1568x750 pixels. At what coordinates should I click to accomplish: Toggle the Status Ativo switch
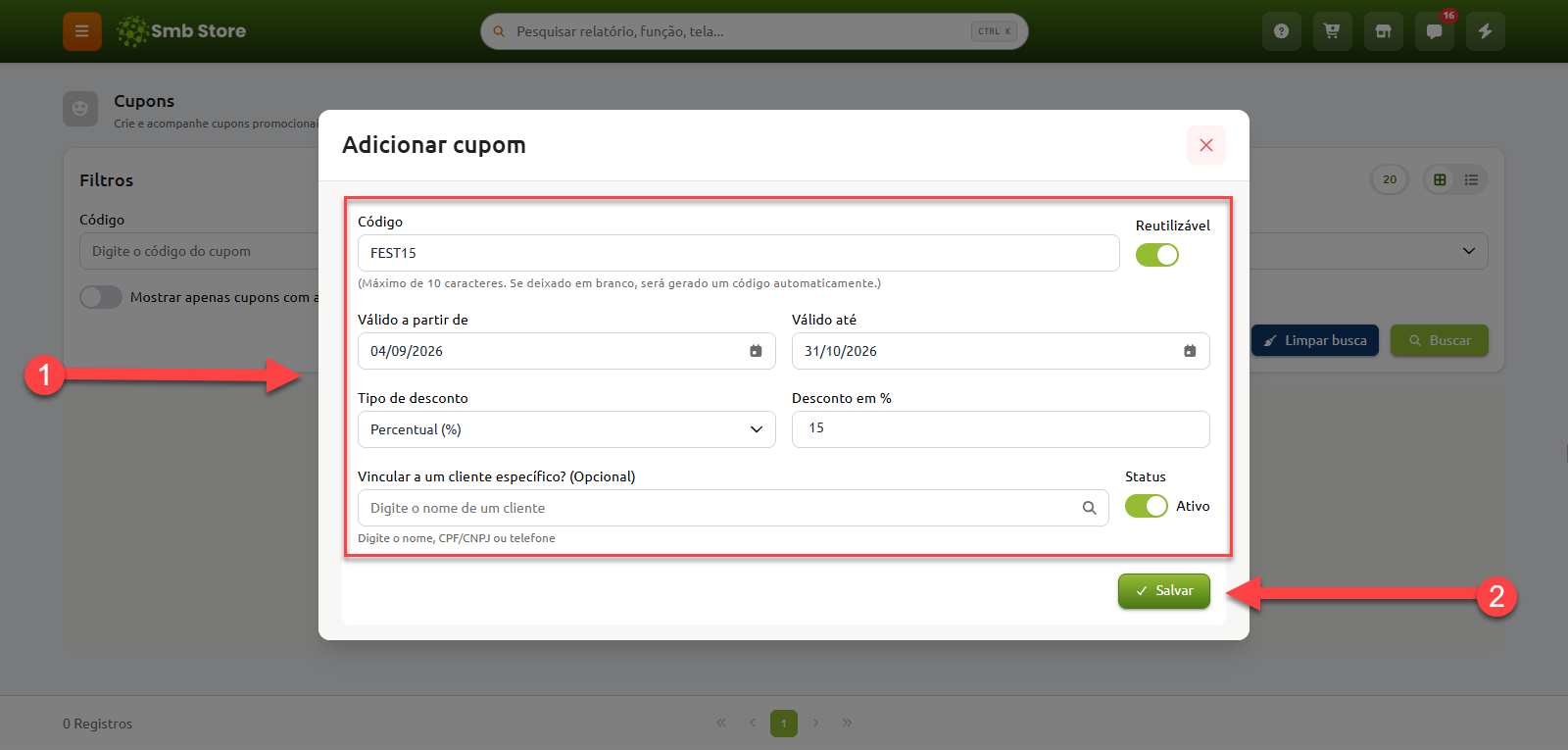pyautogui.click(x=1147, y=506)
